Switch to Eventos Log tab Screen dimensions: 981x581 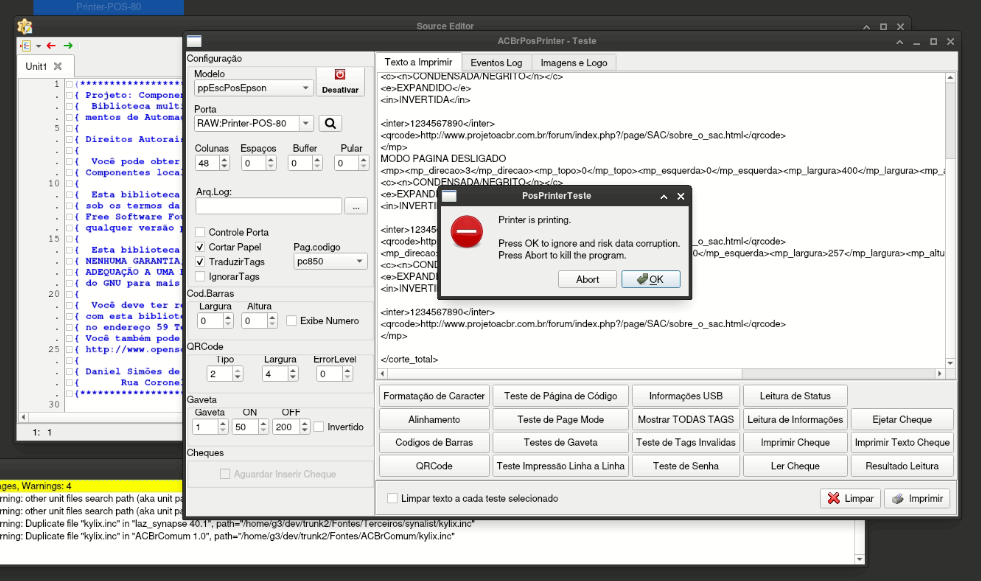[496, 63]
